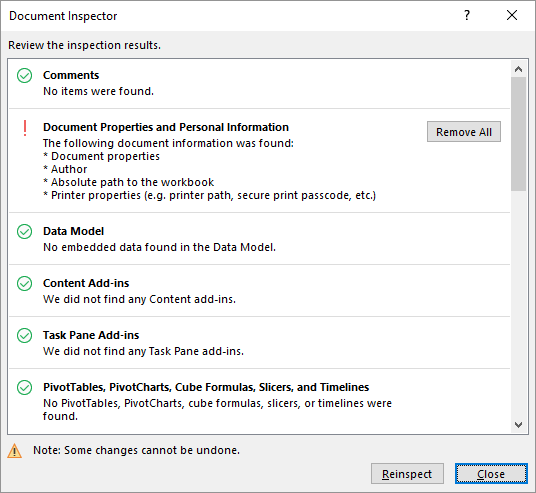Click the scrollbar down arrow

pyautogui.click(x=518, y=425)
